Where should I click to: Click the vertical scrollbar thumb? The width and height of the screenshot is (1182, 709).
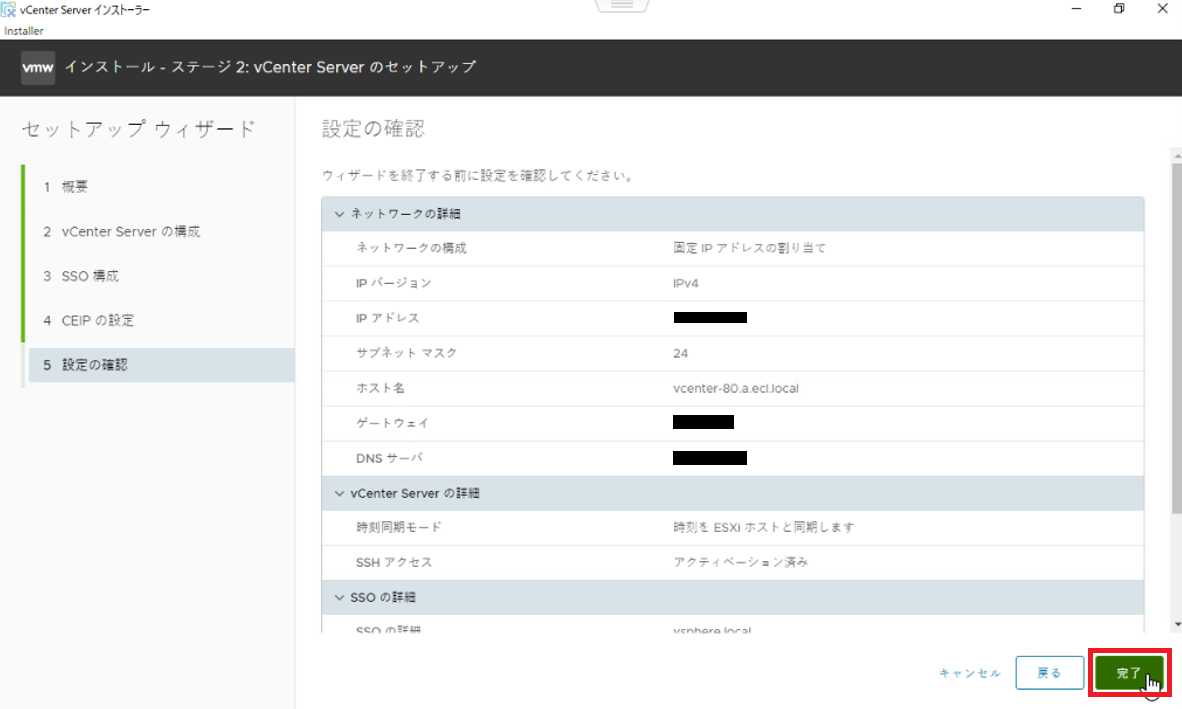click(x=1177, y=339)
